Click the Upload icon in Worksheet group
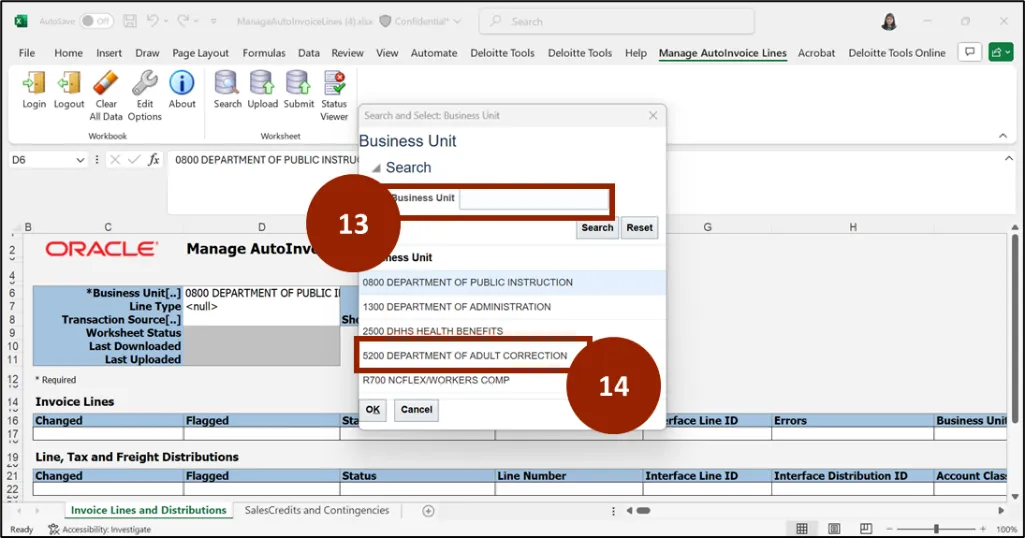Viewport: 1025px width, 538px height. pos(263,85)
